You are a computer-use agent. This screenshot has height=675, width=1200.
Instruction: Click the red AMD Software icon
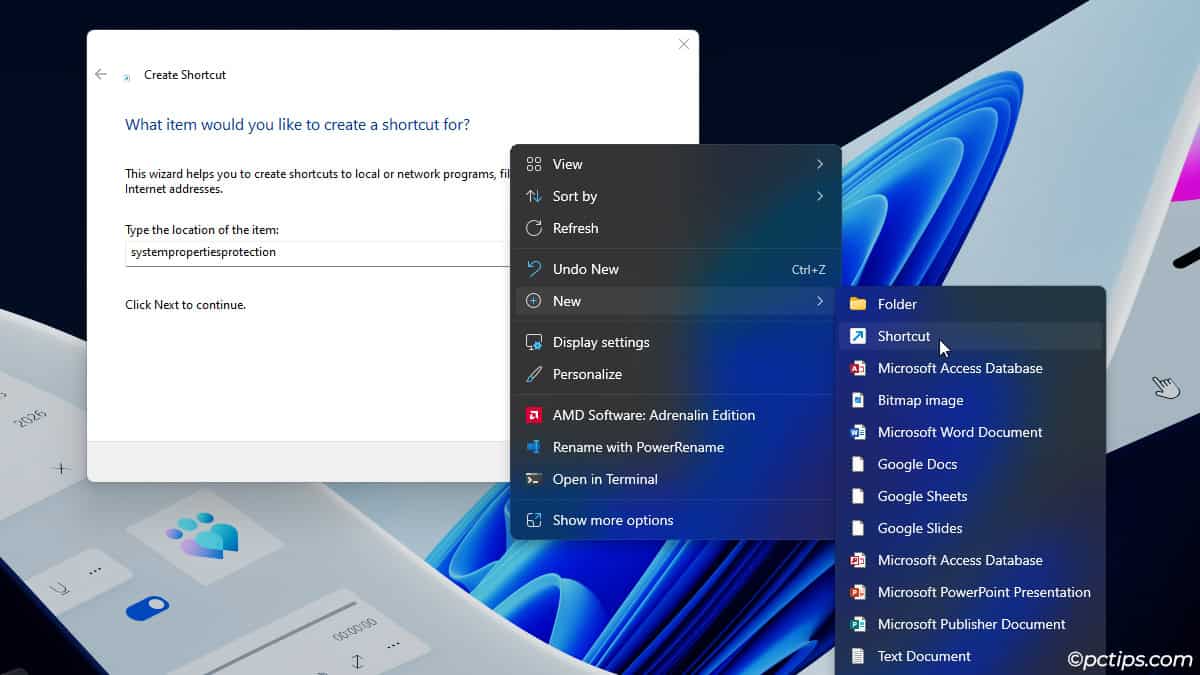(534, 415)
